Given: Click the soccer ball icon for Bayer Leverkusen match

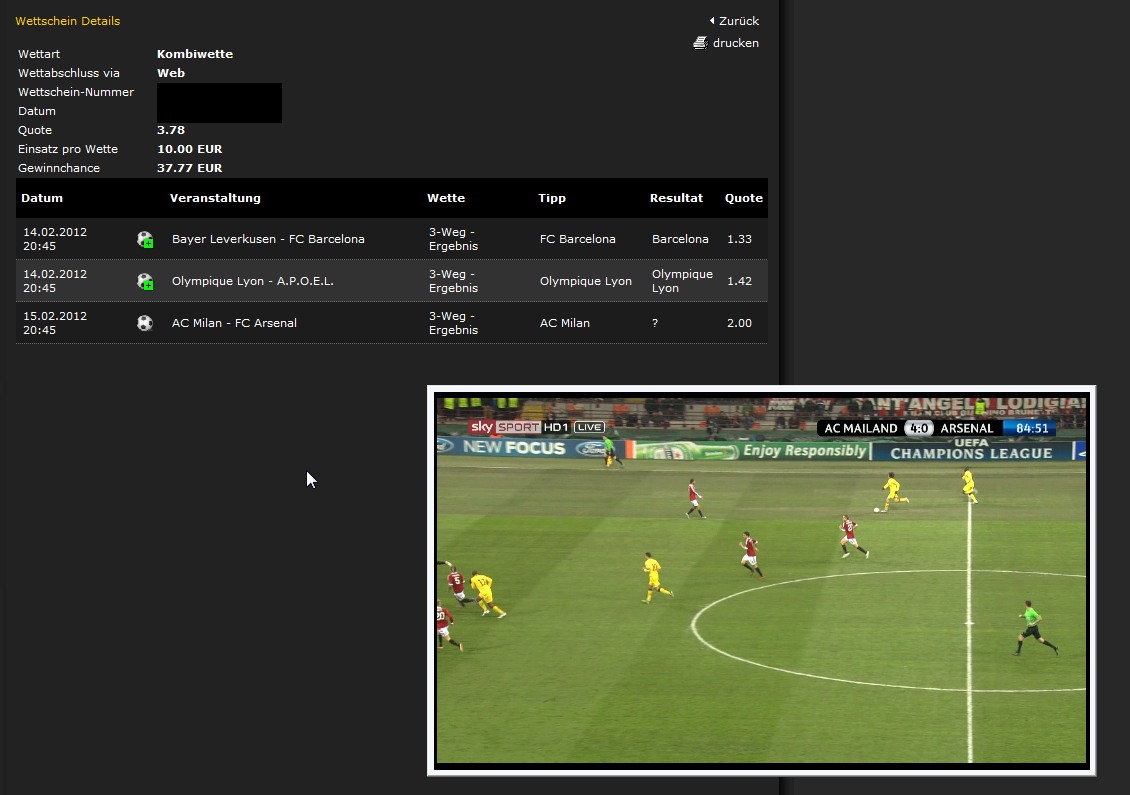Looking at the screenshot, I should [145, 239].
